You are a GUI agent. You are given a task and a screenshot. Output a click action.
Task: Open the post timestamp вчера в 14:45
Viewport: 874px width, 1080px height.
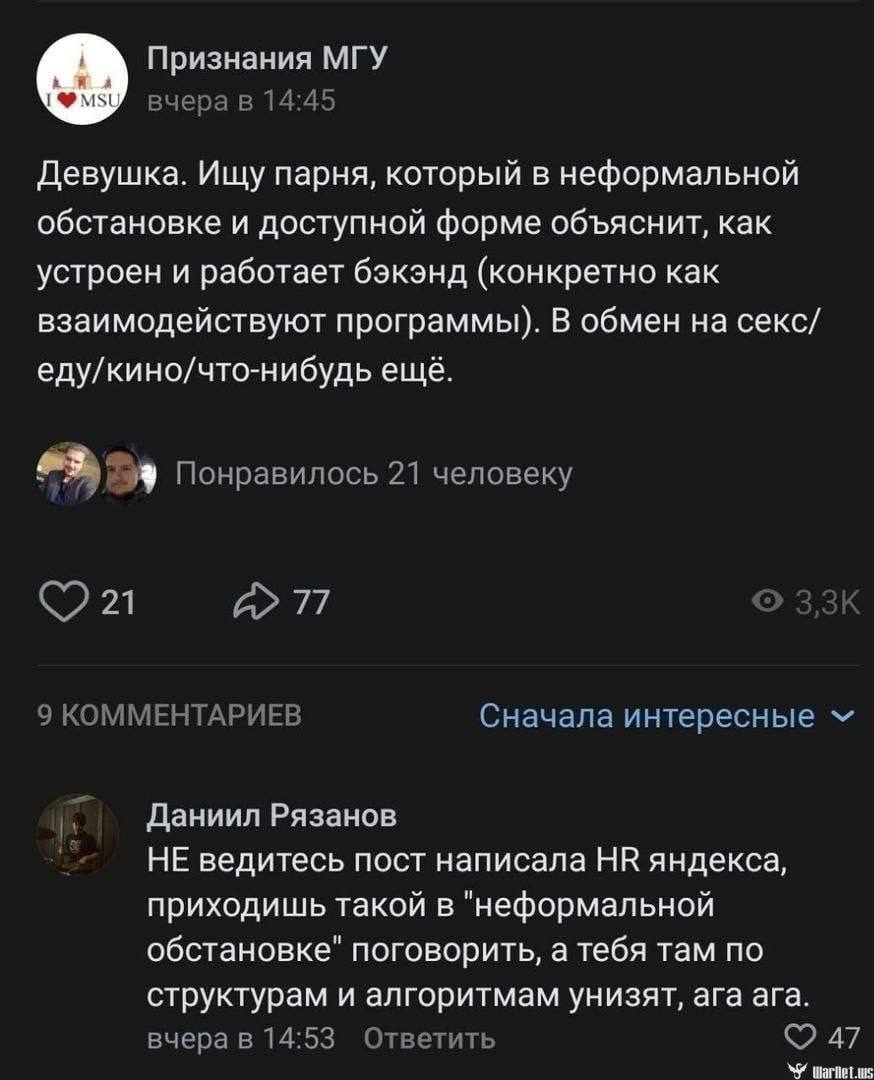pyautogui.click(x=240, y=102)
